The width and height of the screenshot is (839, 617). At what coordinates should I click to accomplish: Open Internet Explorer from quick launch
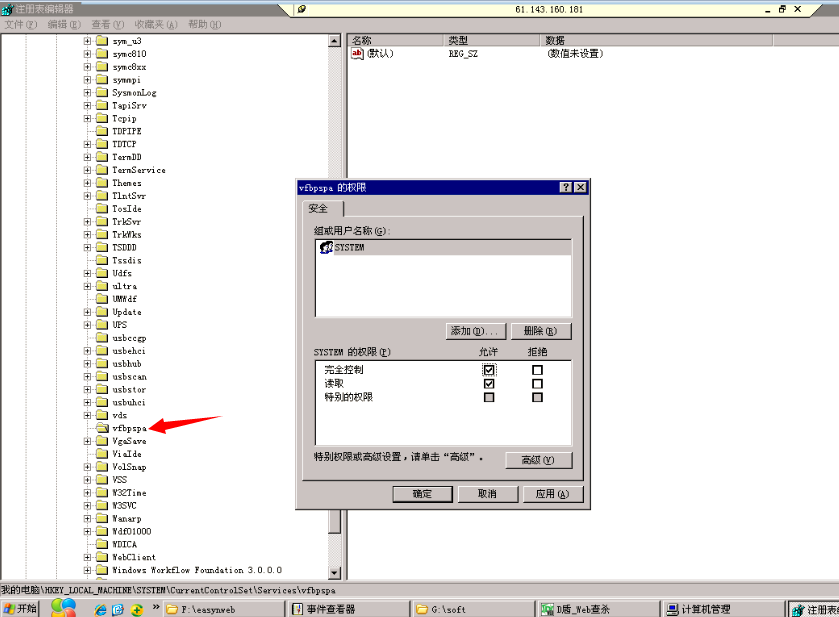pos(100,610)
